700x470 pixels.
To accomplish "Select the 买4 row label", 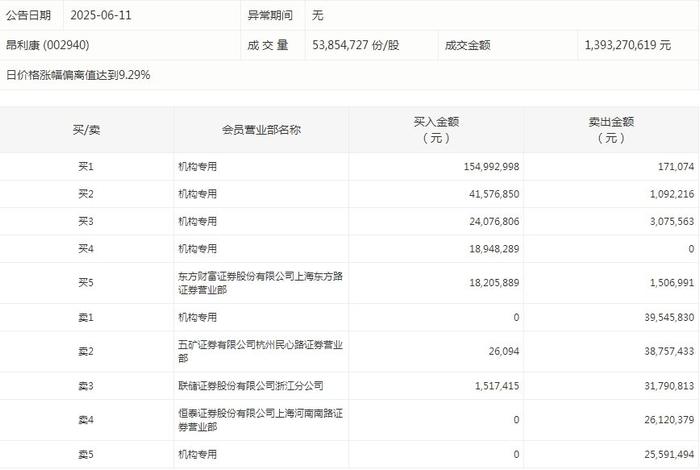I will (x=86, y=248).
